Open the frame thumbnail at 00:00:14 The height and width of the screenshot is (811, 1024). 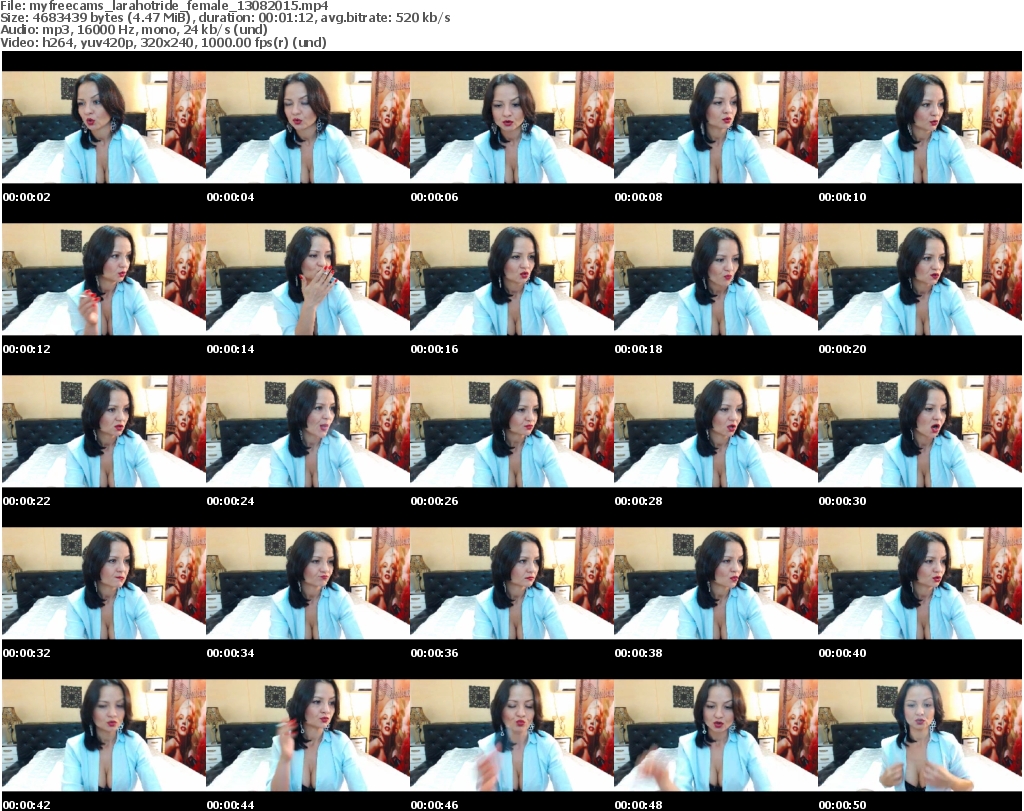point(308,279)
